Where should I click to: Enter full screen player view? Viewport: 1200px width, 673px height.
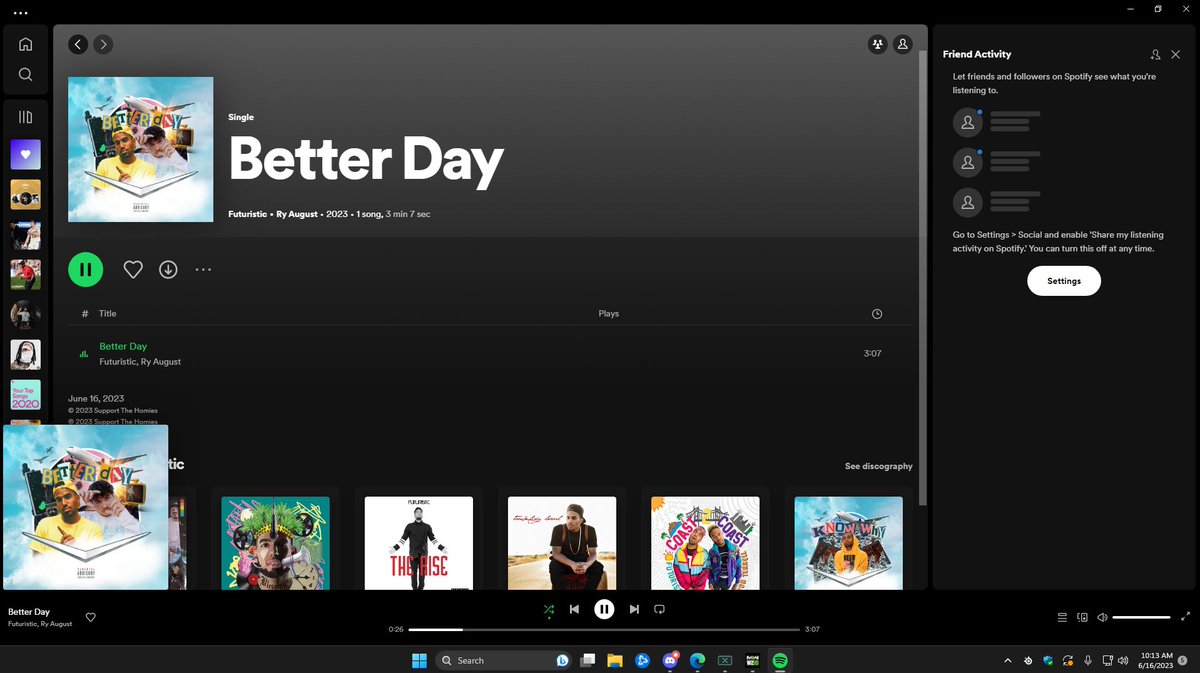click(x=1186, y=617)
